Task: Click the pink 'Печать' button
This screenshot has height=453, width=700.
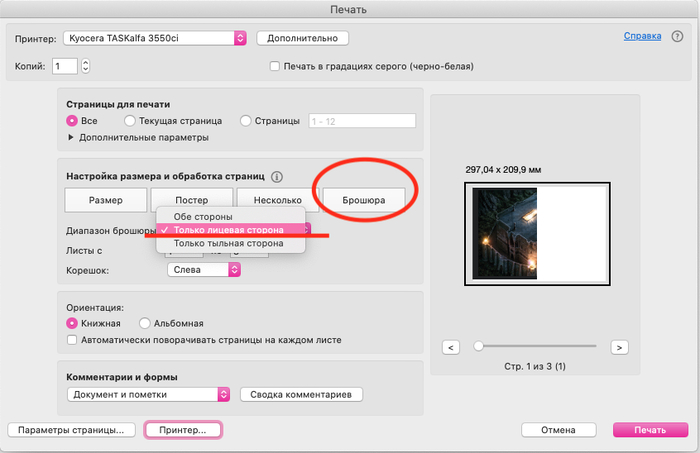Action: (x=649, y=430)
